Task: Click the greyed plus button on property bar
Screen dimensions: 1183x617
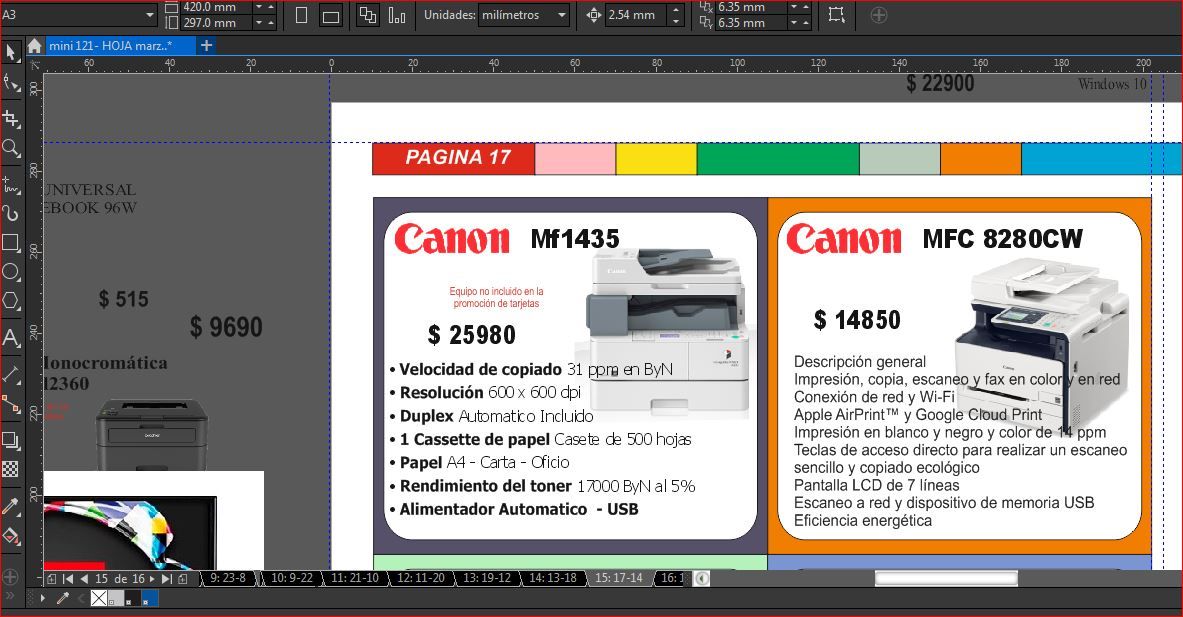Action: pyautogui.click(x=878, y=14)
